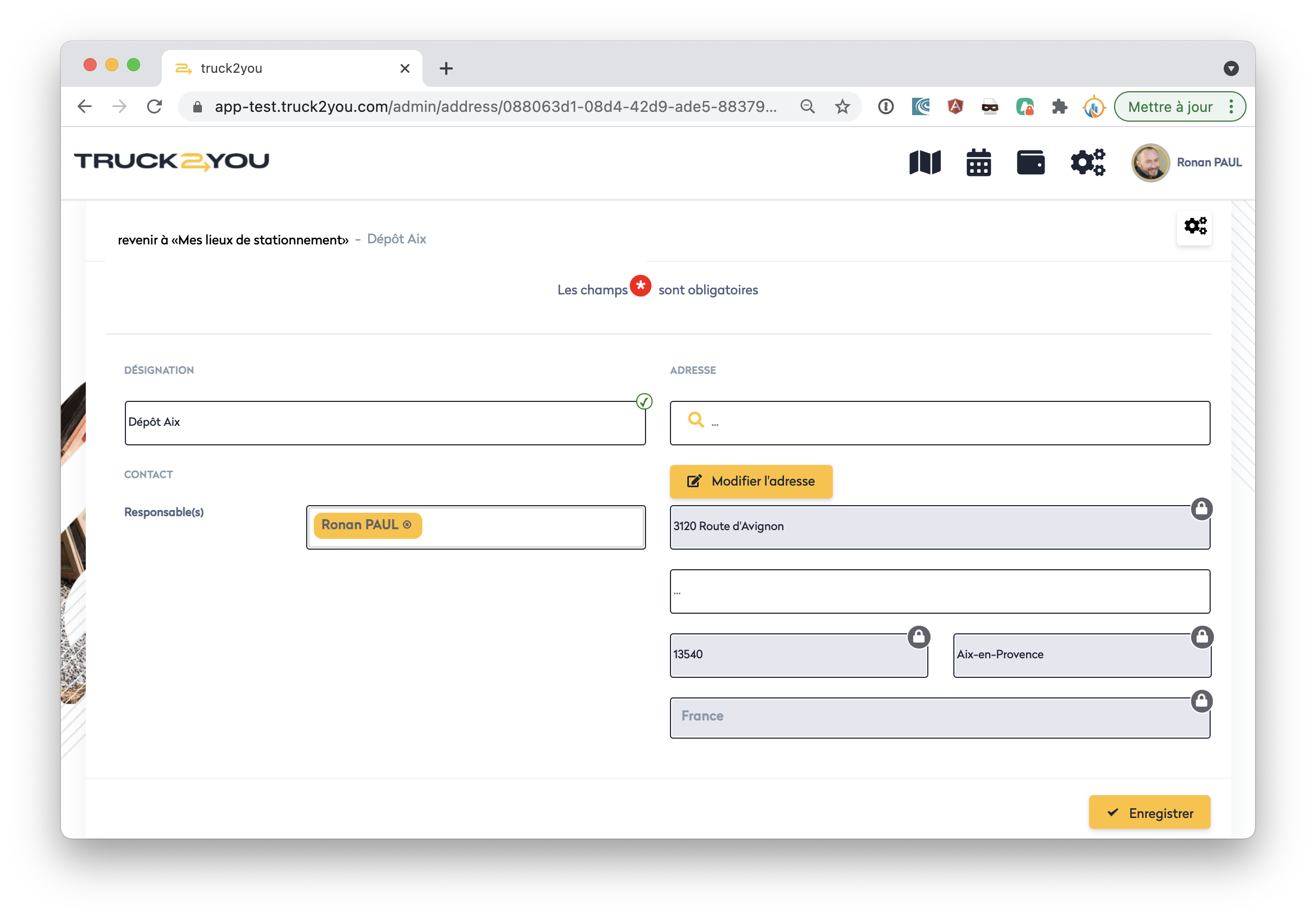This screenshot has width=1316, height=919.
Task: Open the Chrome tab search dropdown arrow
Action: [x=1231, y=69]
